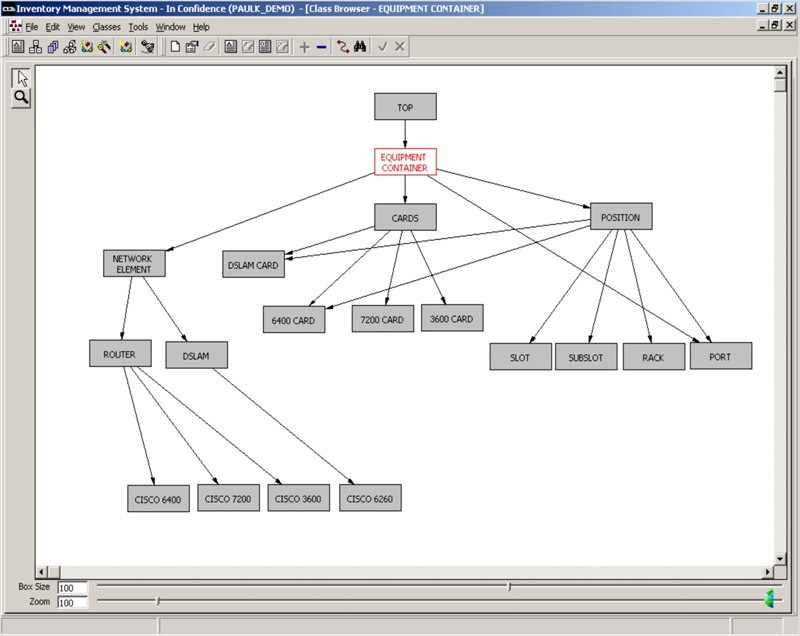Screen dimensions: 800x636
Task: Click the vertical scrollbar down arrow
Action: coord(780,558)
